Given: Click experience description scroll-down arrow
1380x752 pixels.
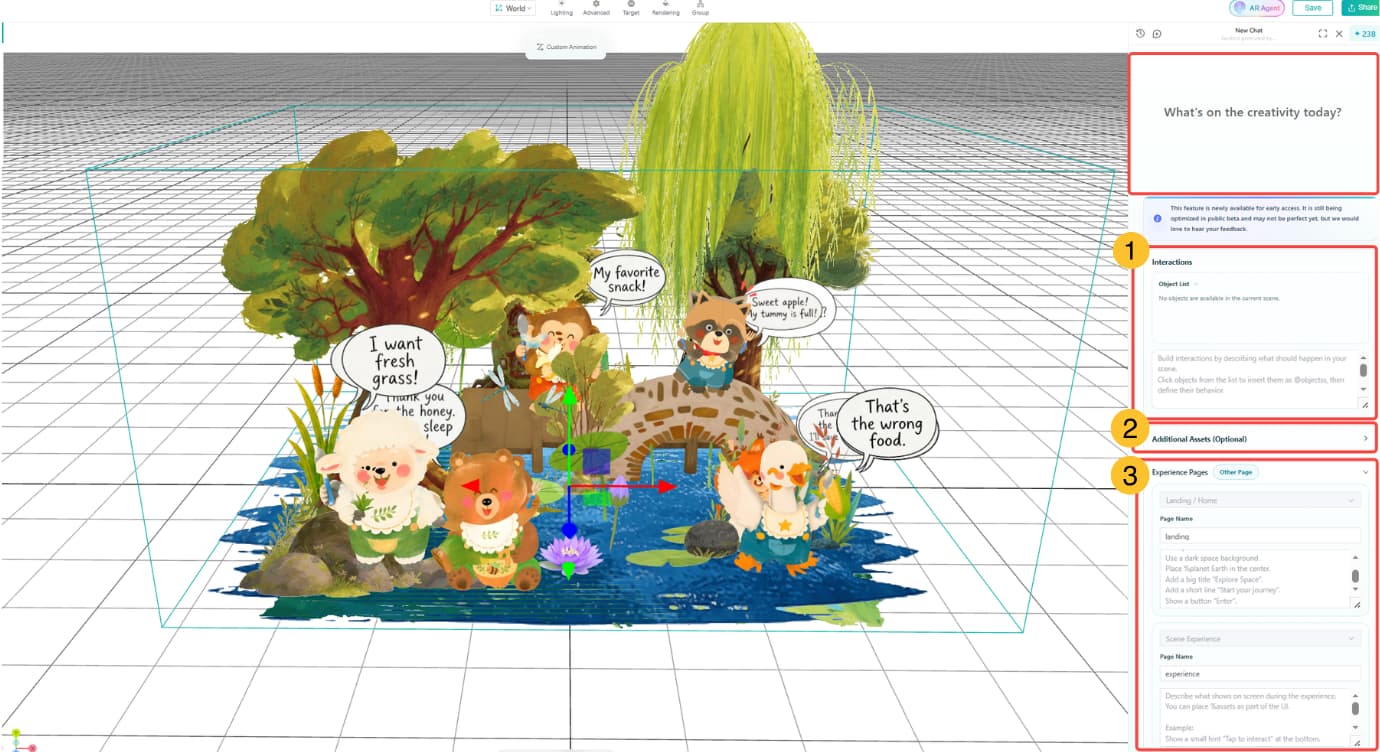Looking at the screenshot, I should click(x=1355, y=728).
